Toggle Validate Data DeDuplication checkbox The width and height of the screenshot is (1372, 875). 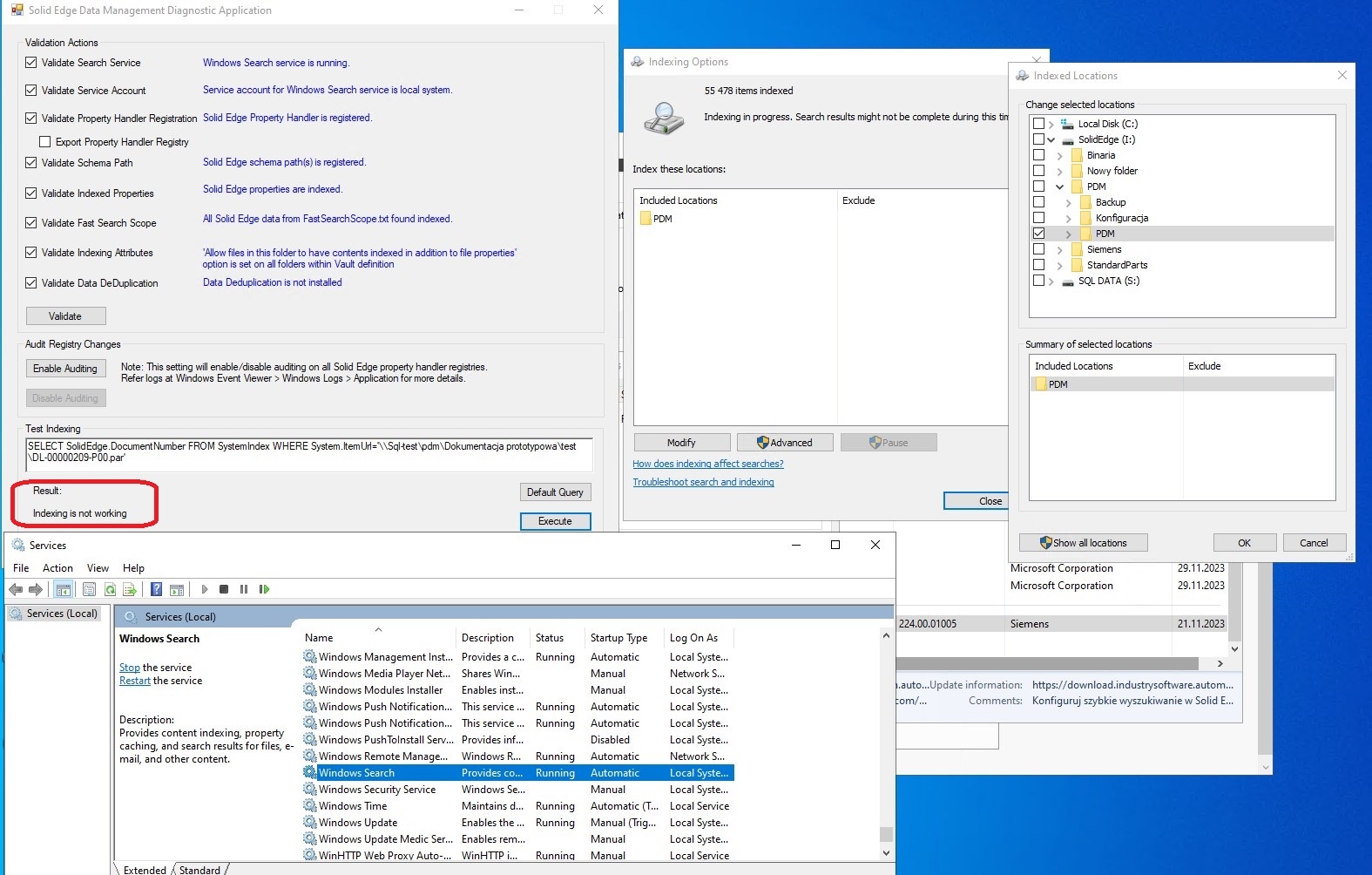pyautogui.click(x=31, y=283)
